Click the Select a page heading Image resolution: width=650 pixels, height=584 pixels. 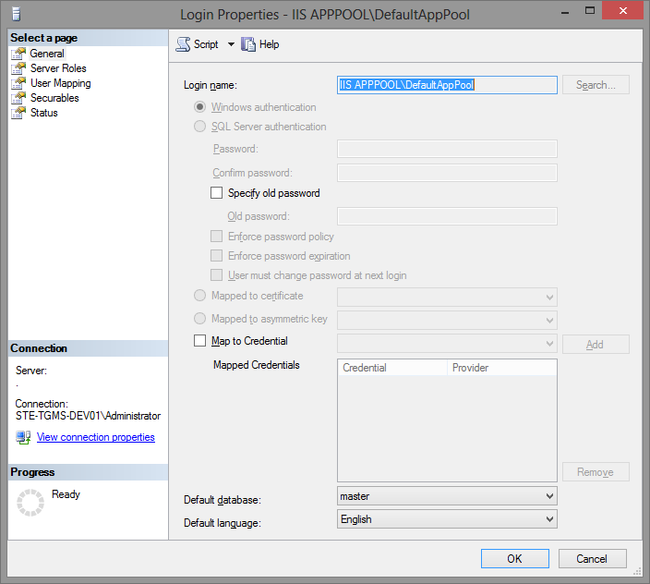44,38
